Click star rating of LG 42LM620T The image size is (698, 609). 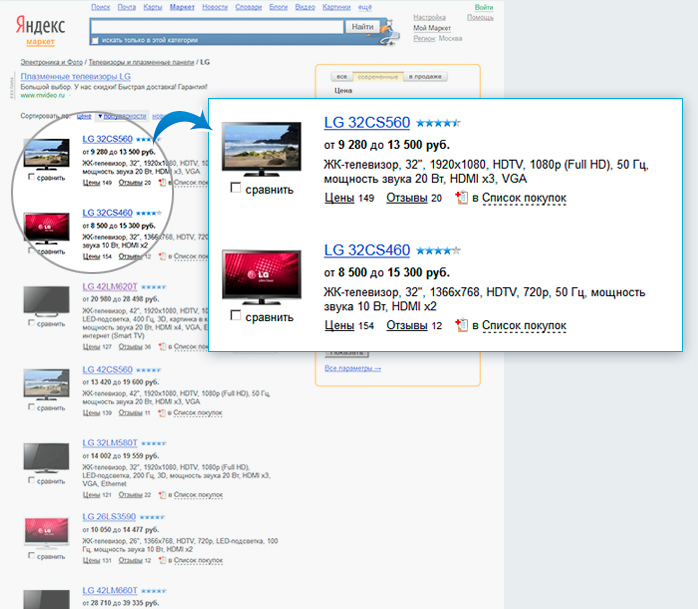point(154,287)
